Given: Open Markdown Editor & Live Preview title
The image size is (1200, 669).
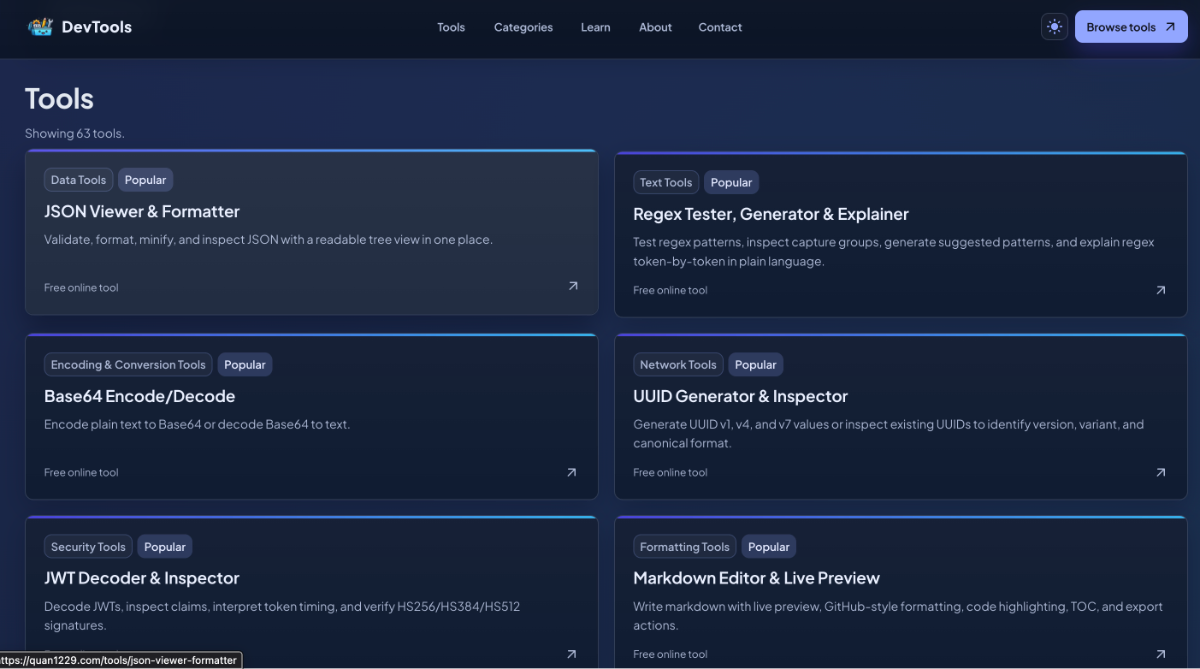Looking at the screenshot, I should pyautogui.click(x=756, y=578).
